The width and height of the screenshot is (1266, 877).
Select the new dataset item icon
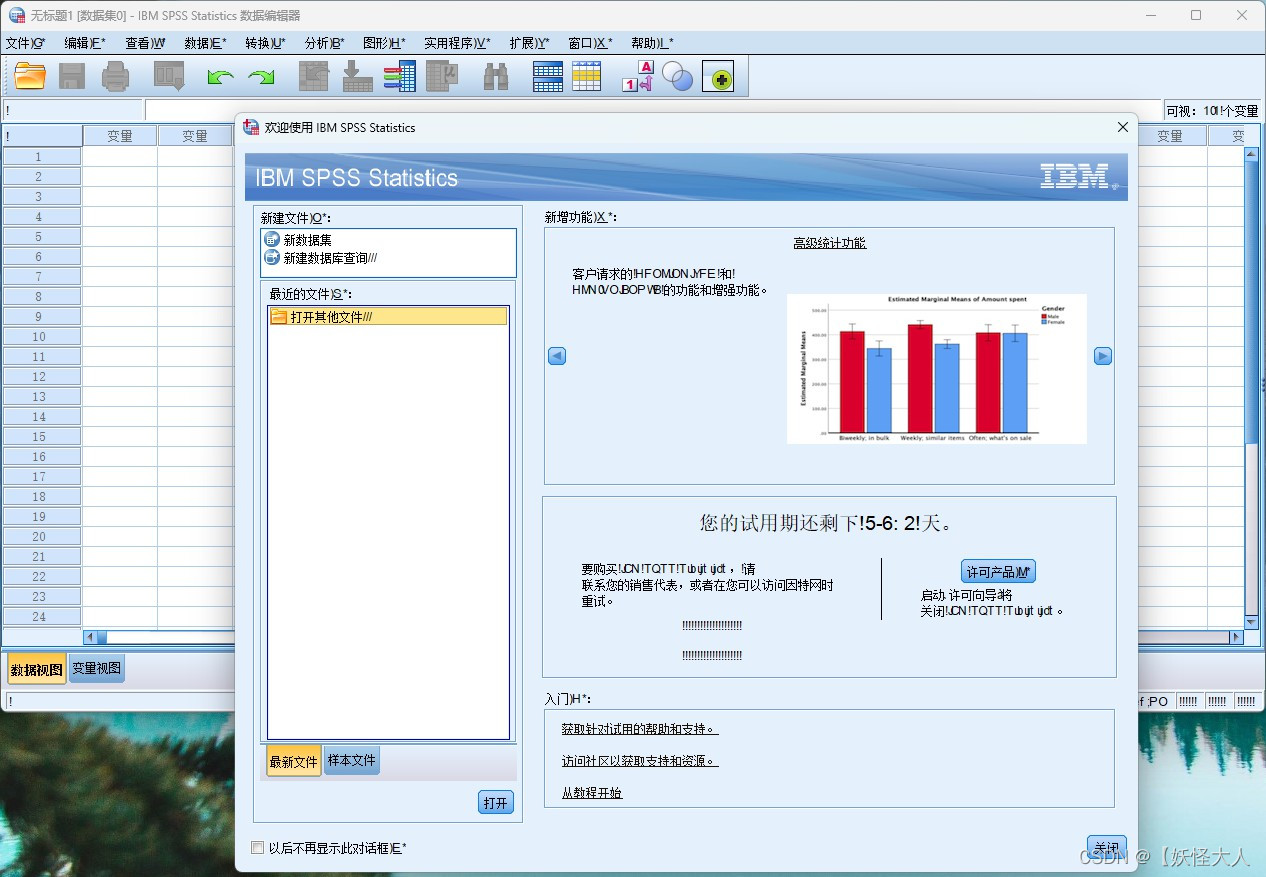coord(272,239)
